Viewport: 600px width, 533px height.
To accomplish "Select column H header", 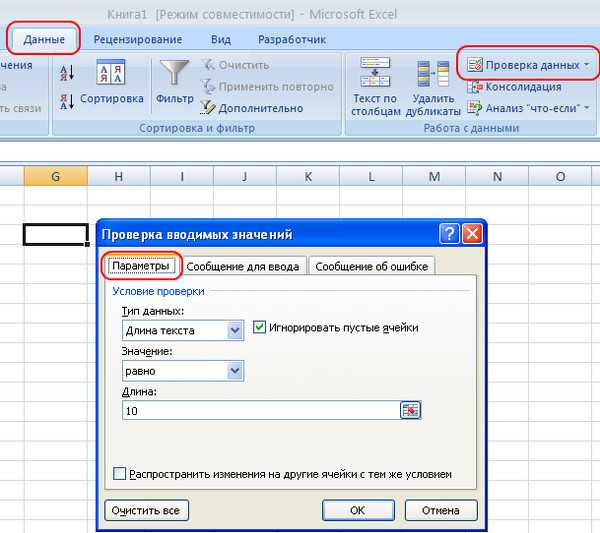I will [119, 176].
